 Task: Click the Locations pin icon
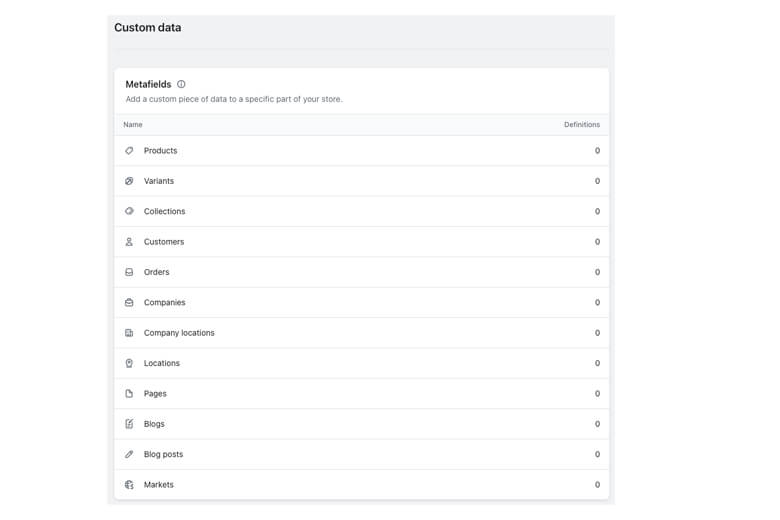click(129, 363)
